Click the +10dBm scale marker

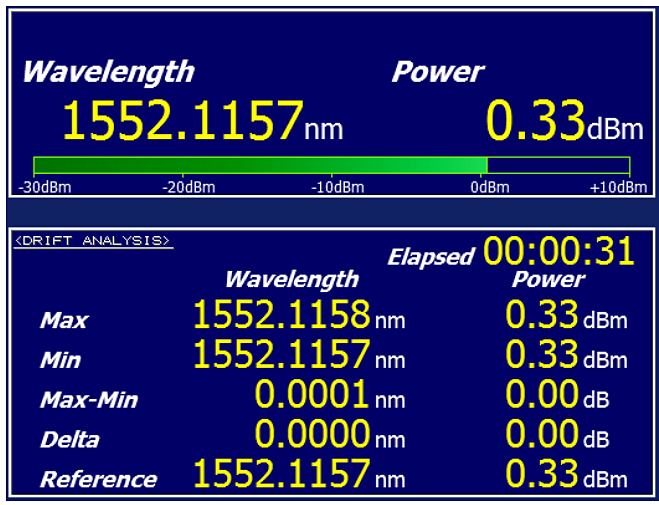point(618,187)
